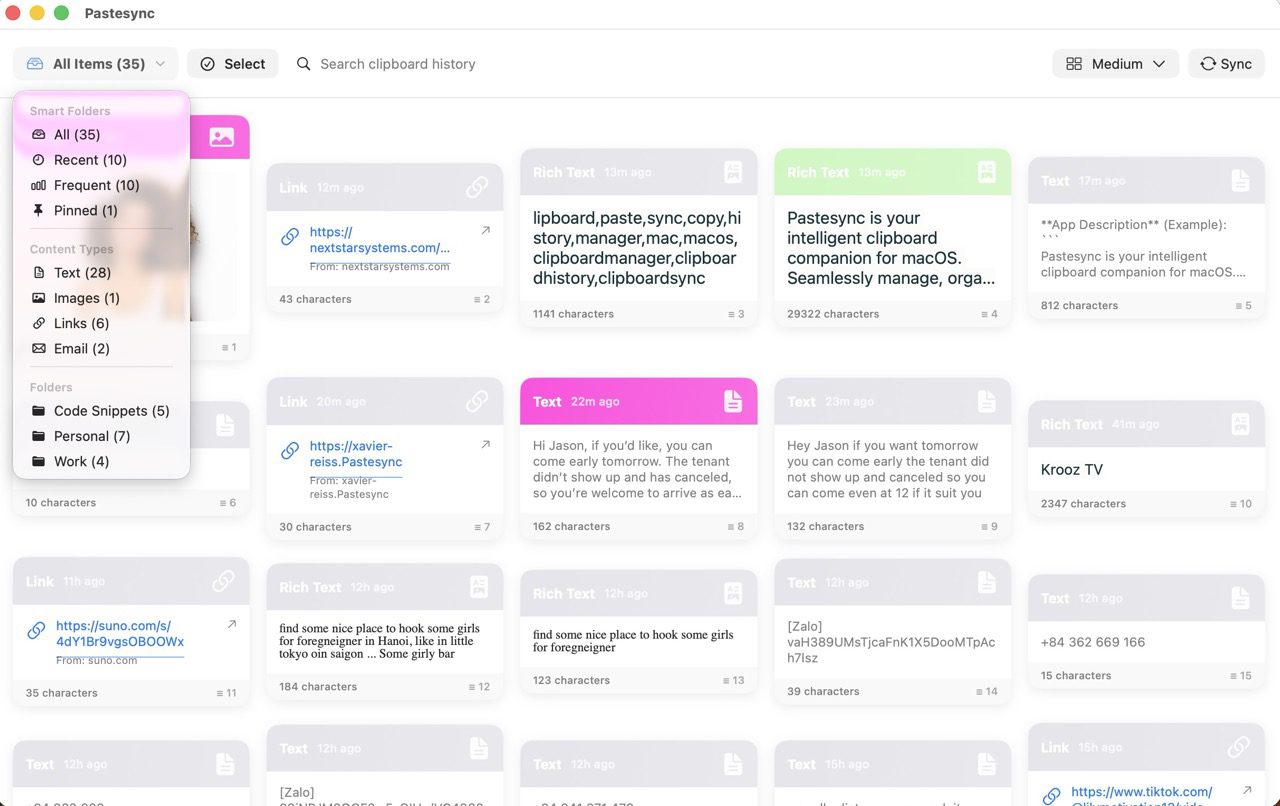This screenshot has width=1280, height=806.
Task: Expand the Medium view size dropdown
Action: coord(1115,64)
